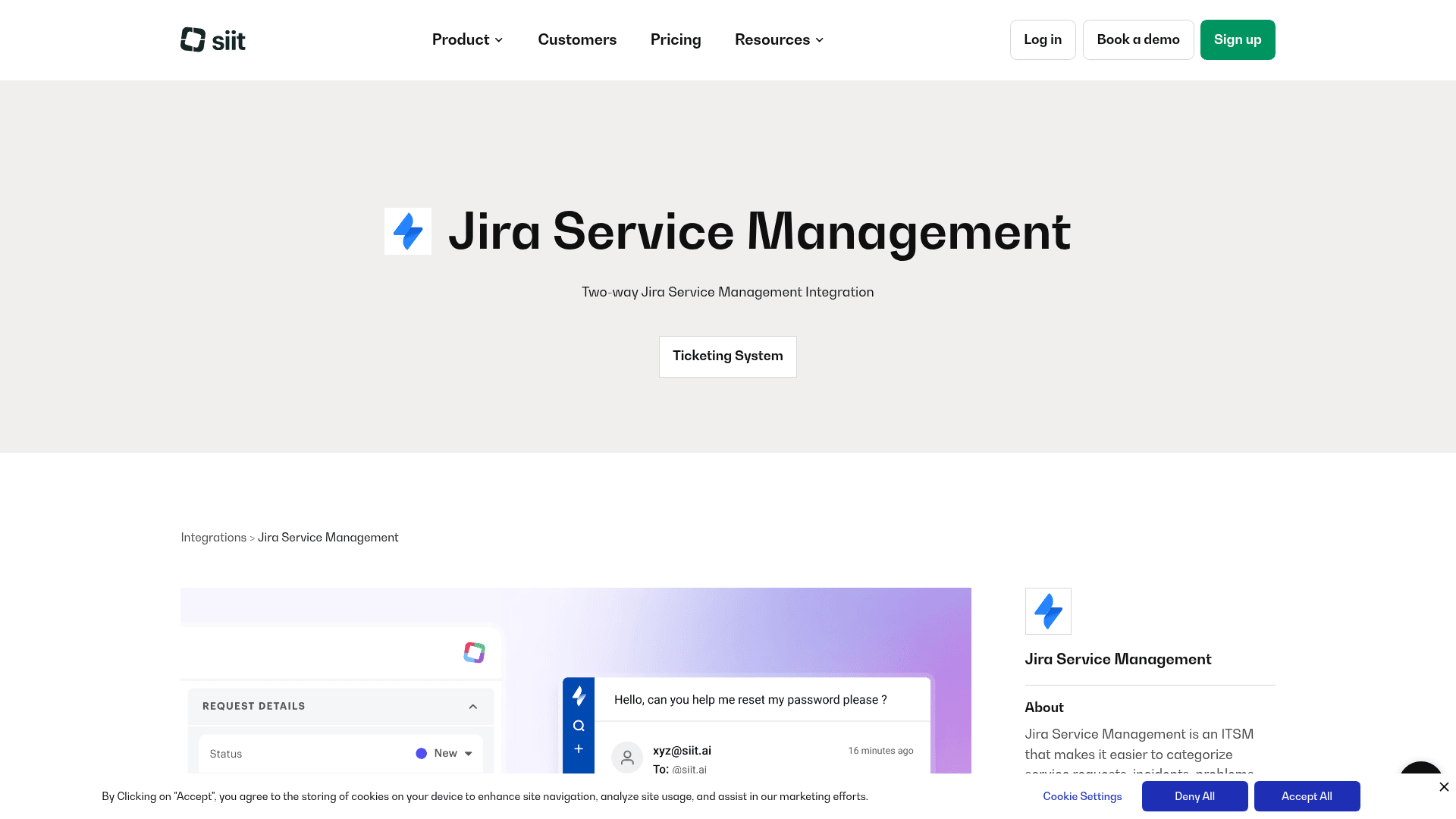Viewport: 1456px width, 819px height.
Task: Click the sidebar Jira Service Management title
Action: [1118, 659]
